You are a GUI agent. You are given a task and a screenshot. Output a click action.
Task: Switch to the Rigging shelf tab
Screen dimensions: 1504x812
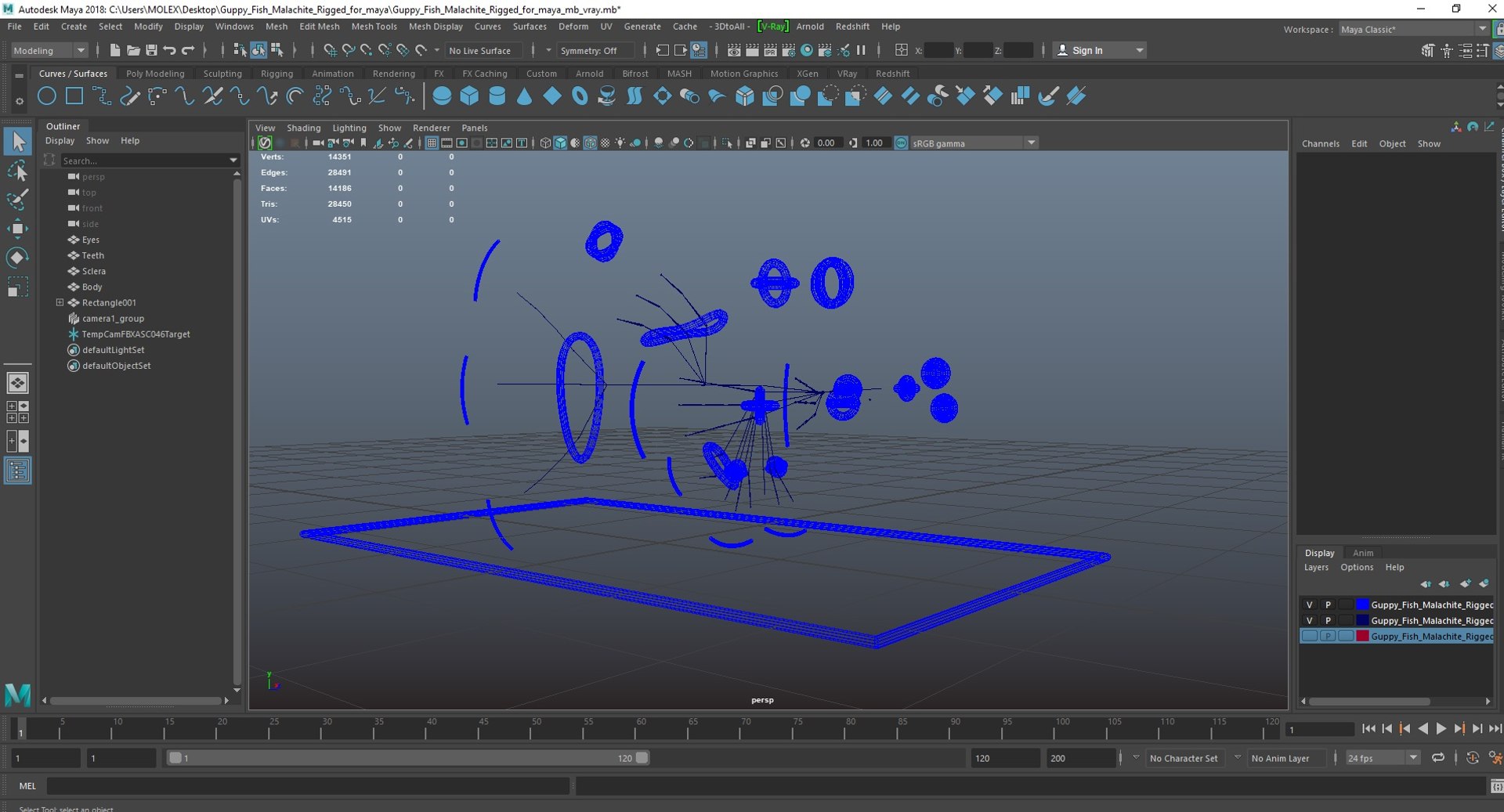click(x=277, y=74)
